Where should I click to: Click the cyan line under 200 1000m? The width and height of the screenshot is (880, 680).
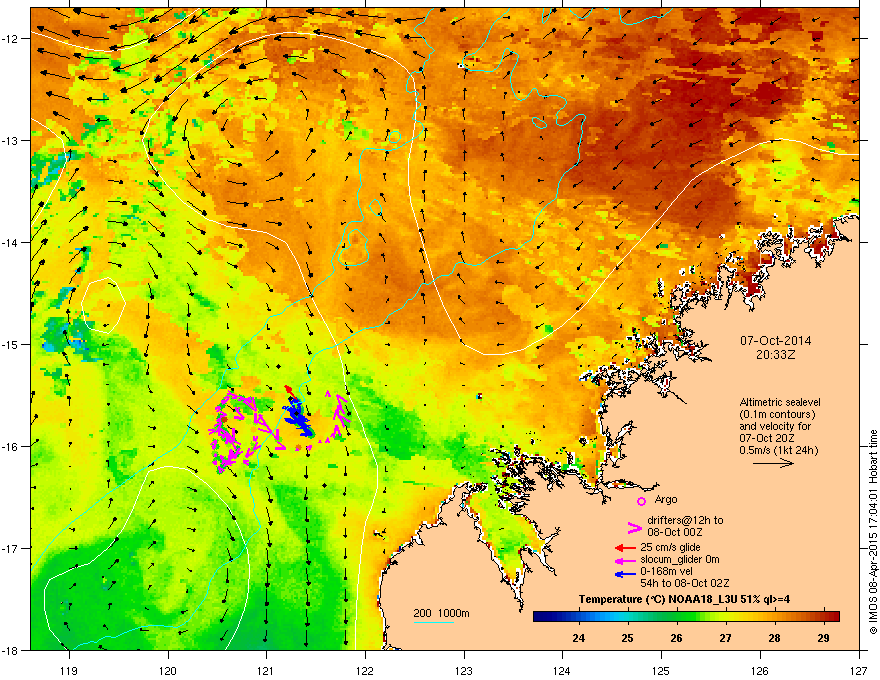(x=433, y=622)
